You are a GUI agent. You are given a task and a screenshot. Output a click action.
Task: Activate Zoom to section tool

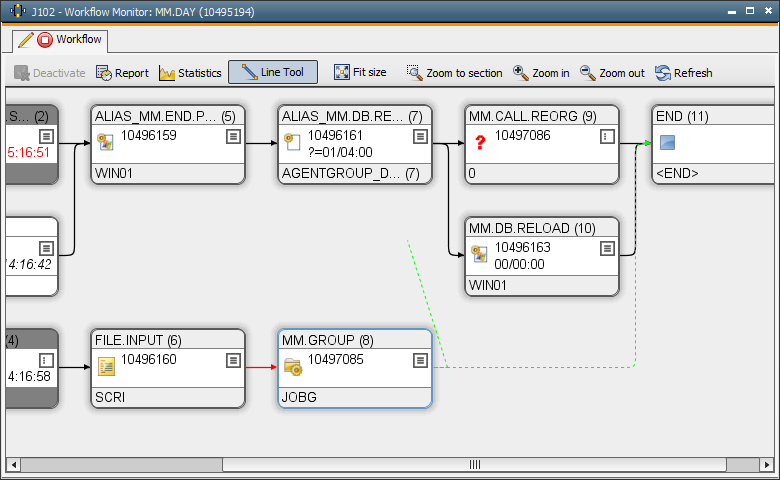[455, 73]
